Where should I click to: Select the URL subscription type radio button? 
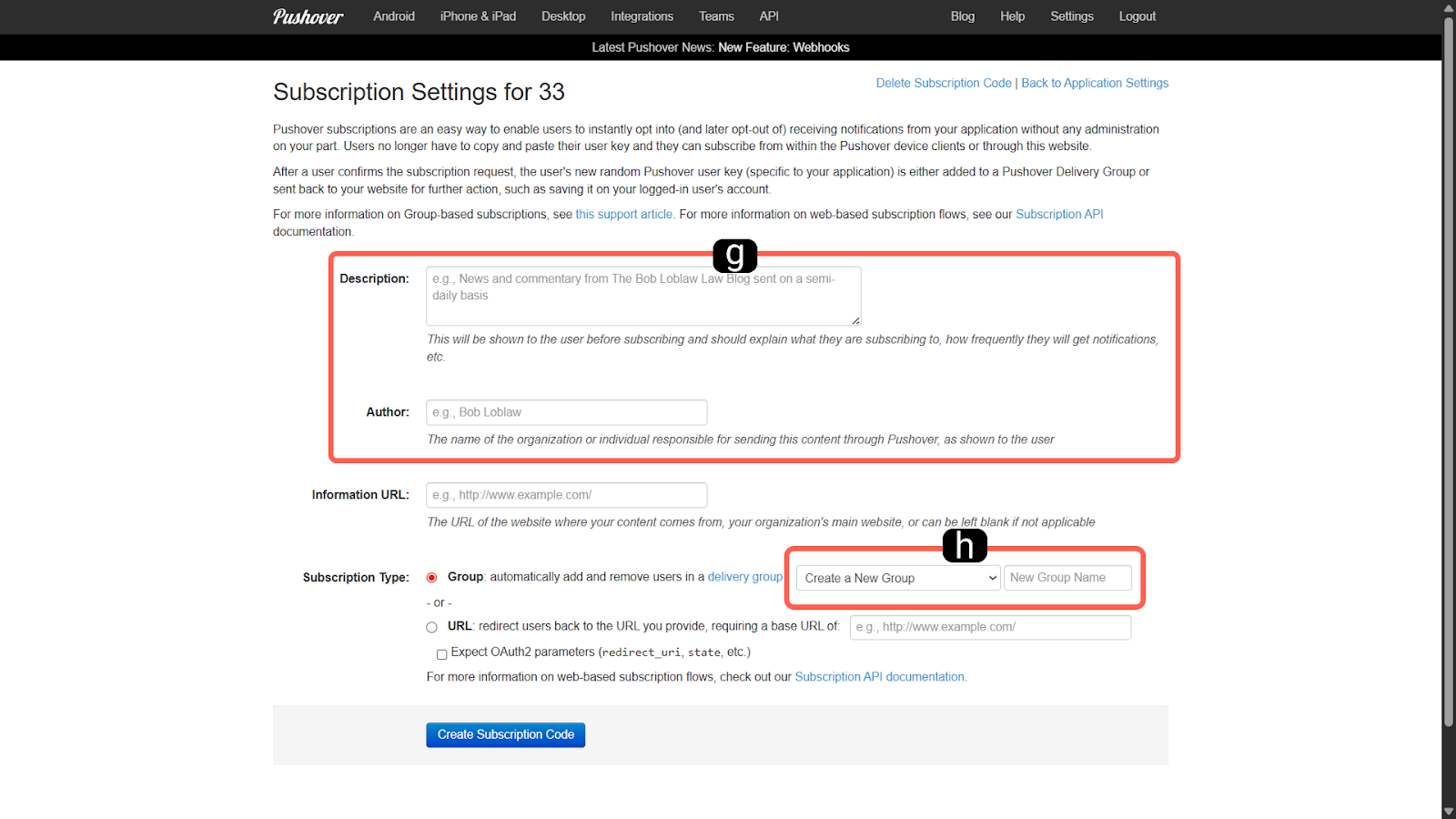(432, 627)
